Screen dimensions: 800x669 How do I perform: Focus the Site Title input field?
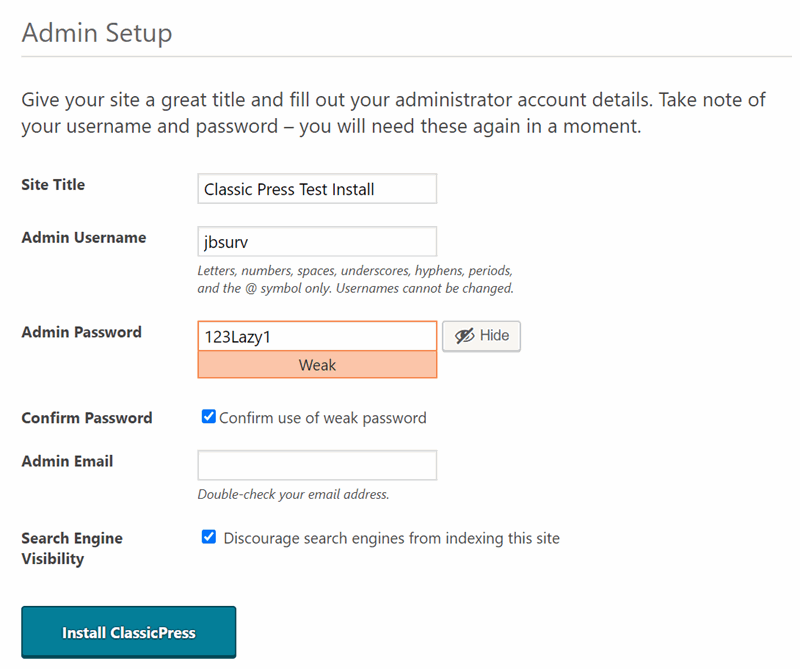[x=317, y=189]
